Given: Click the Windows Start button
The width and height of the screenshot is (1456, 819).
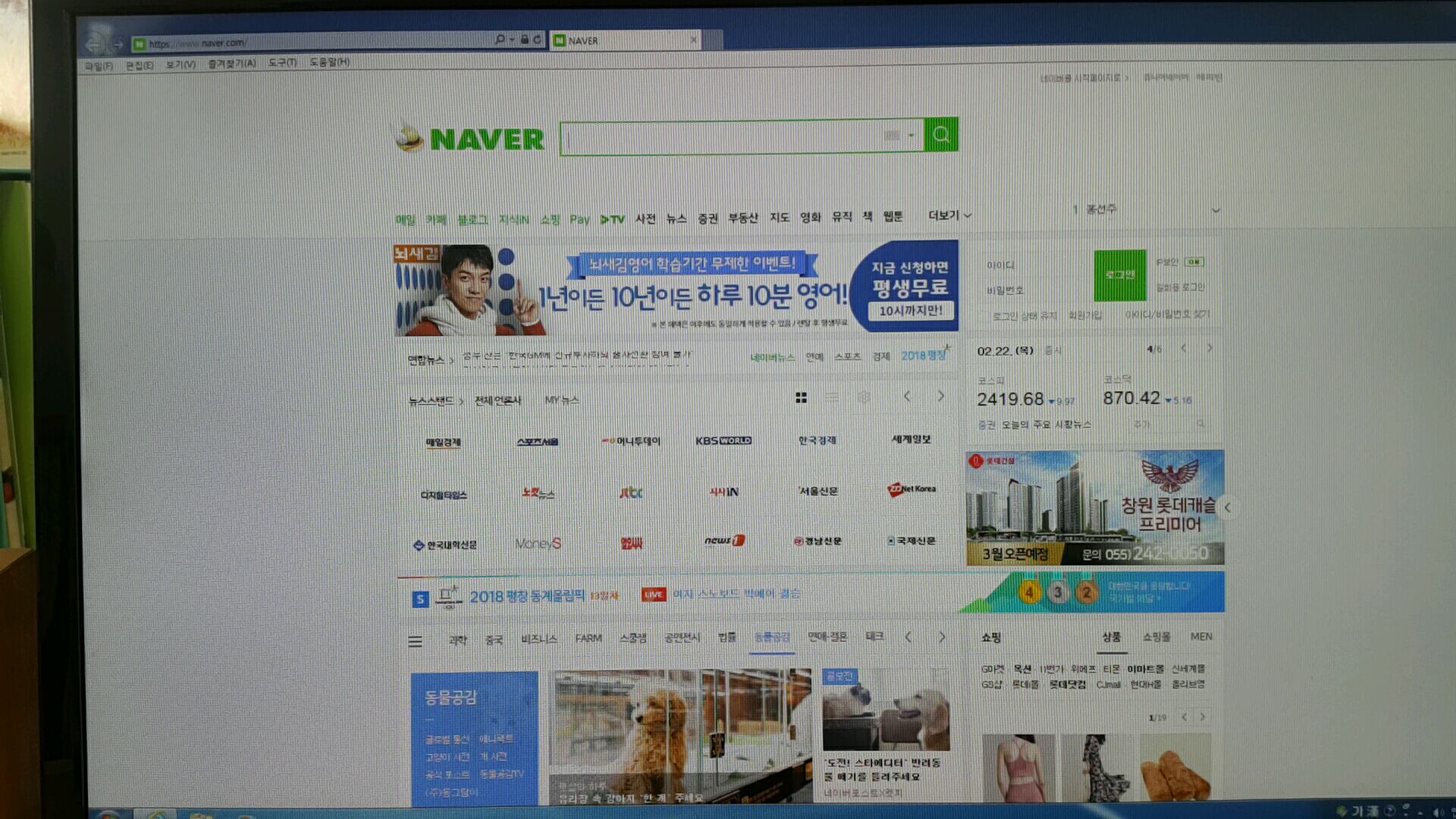Looking at the screenshot, I should coord(108,814).
